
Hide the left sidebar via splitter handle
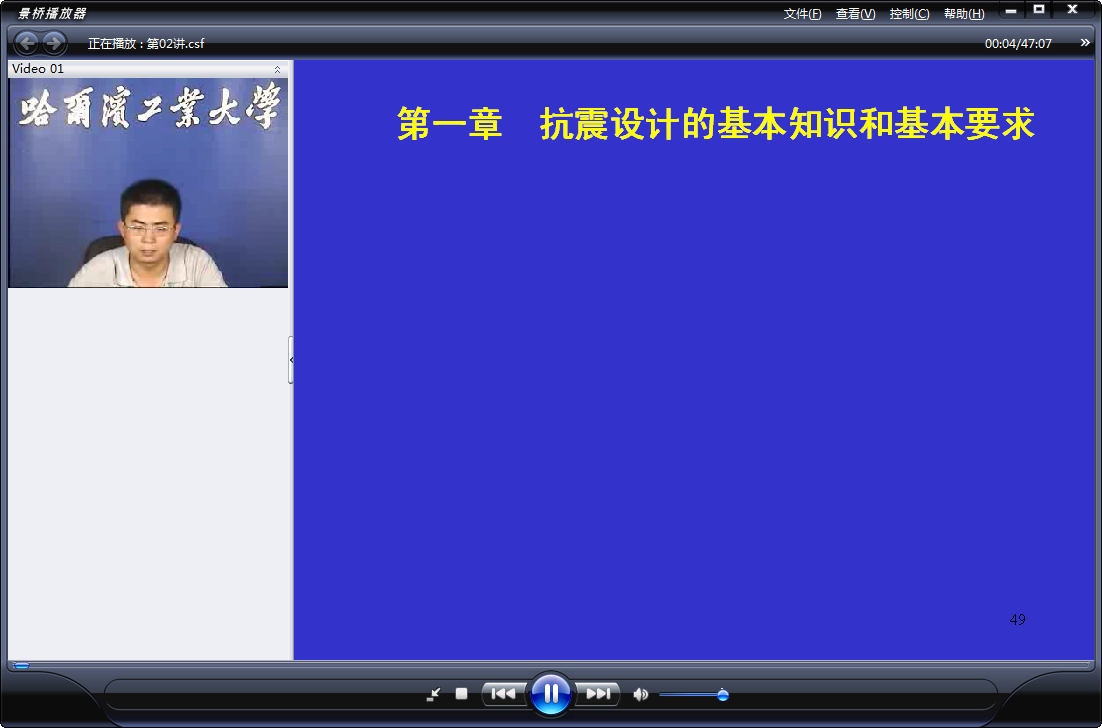pos(291,360)
